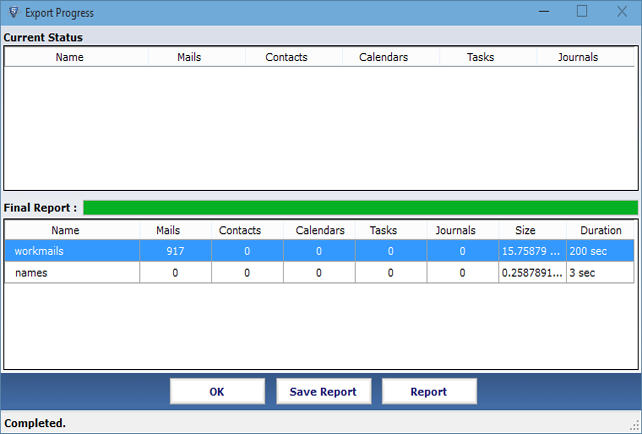This screenshot has width=642, height=434.
Task: Click the names row Journals cell
Action: pyautogui.click(x=463, y=272)
